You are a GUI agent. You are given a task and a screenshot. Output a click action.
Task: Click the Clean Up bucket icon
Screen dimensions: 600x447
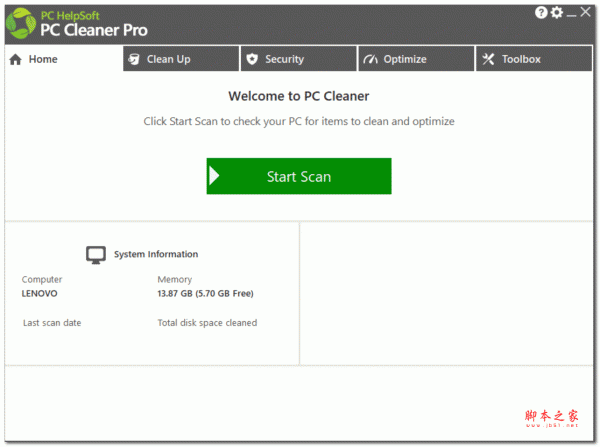coord(134,59)
